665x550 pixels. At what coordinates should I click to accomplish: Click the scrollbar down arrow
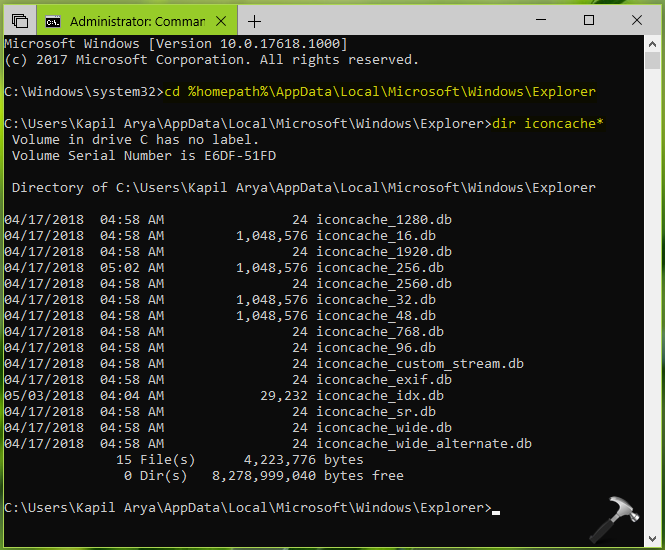pos(653,537)
